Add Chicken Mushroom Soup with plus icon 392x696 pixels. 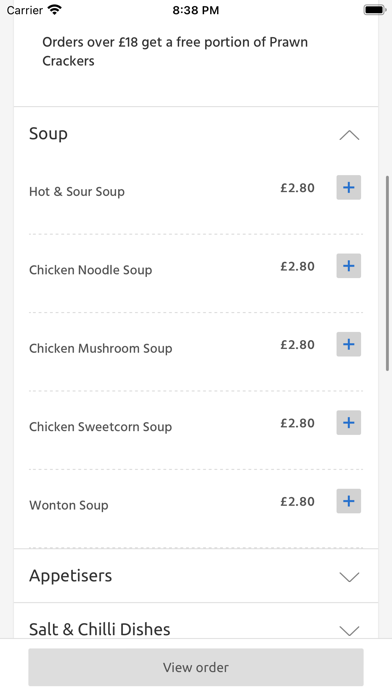[348, 344]
